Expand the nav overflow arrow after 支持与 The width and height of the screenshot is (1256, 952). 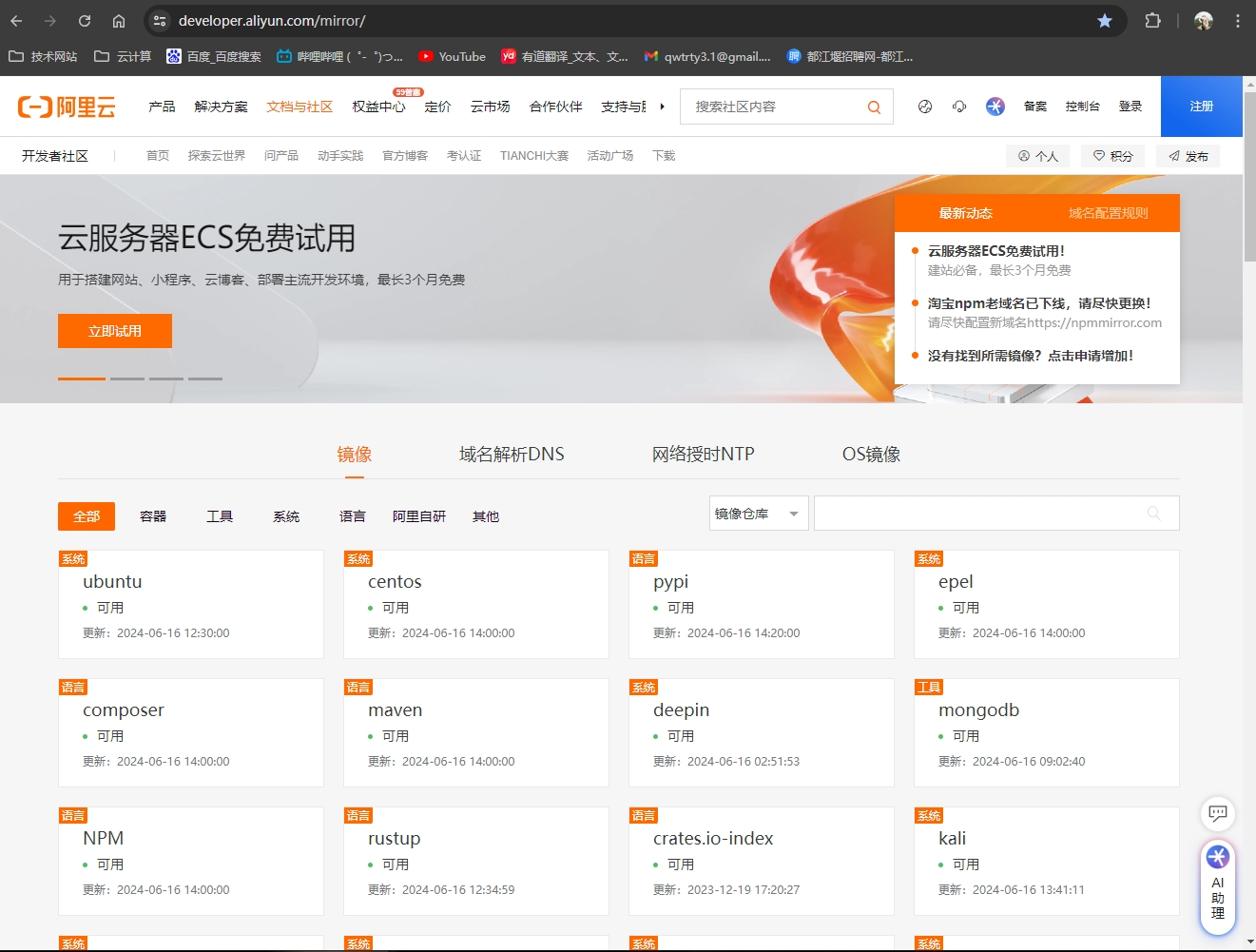coord(662,107)
